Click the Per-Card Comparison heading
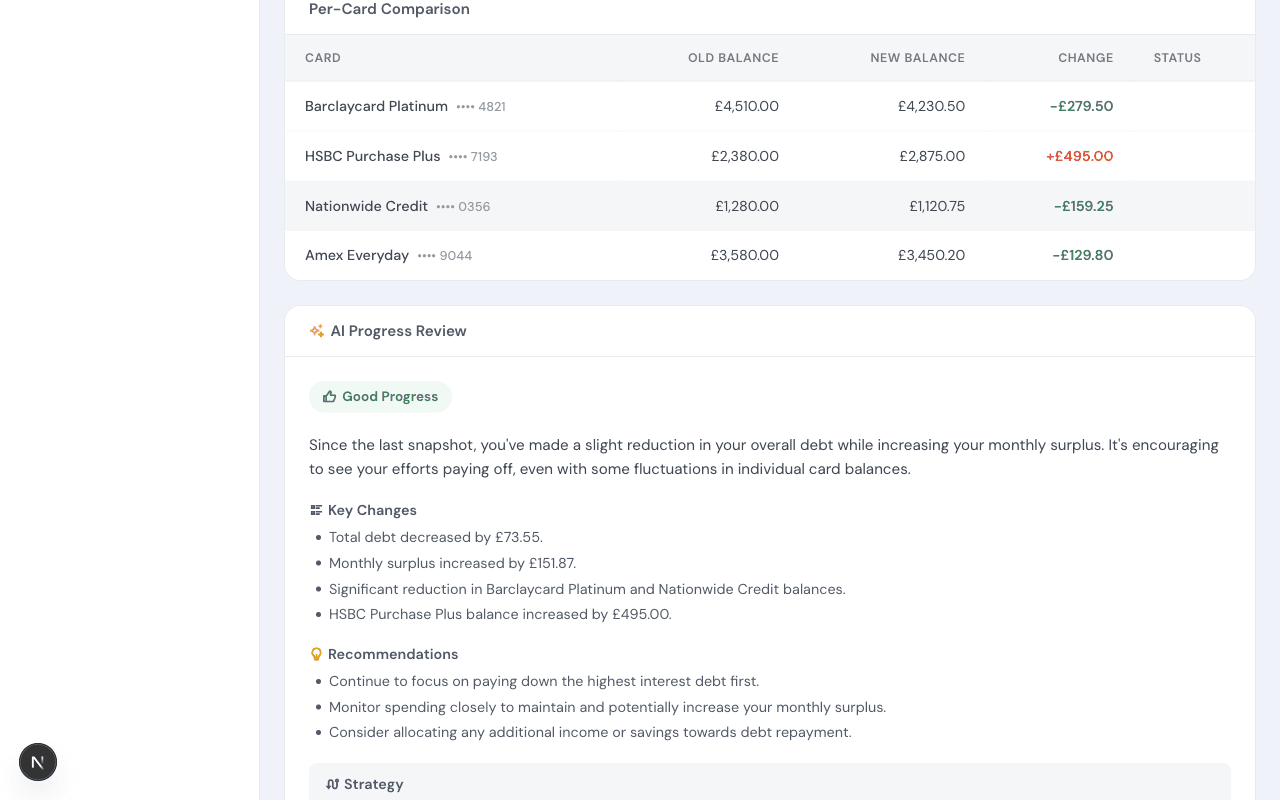The image size is (1280, 800). [x=389, y=9]
